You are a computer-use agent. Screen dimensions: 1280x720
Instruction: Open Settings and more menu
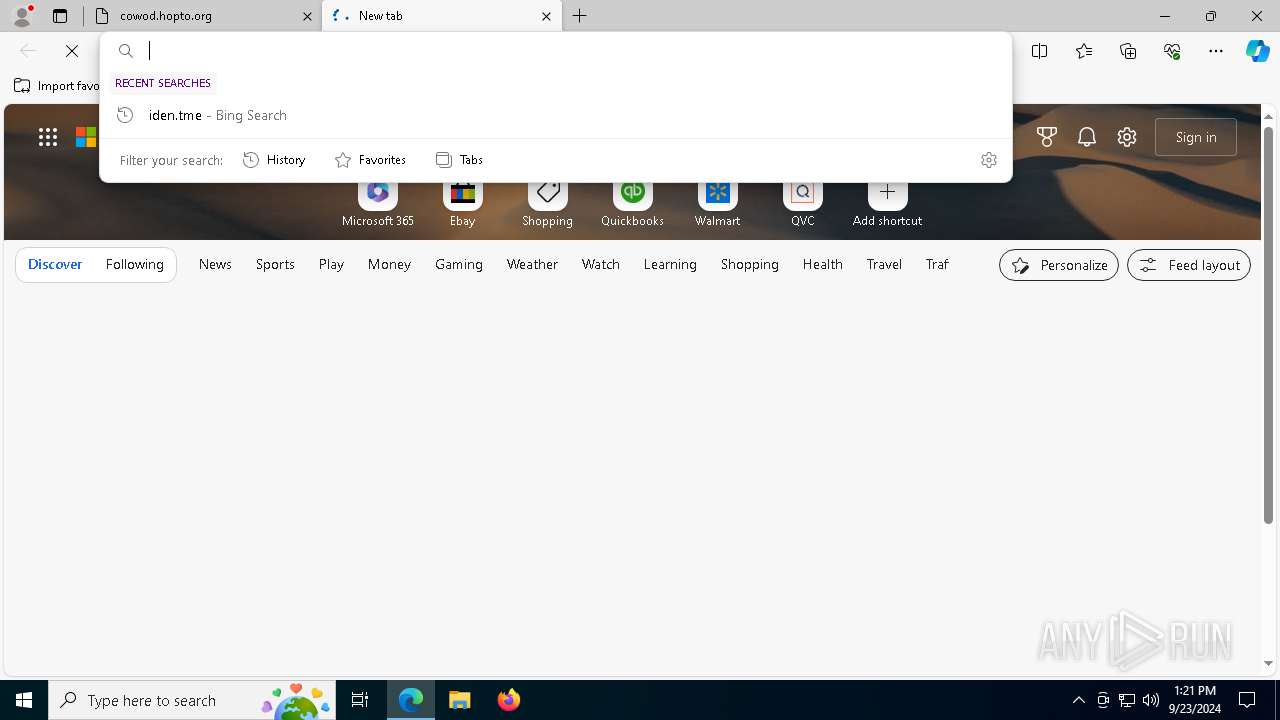[1216, 51]
